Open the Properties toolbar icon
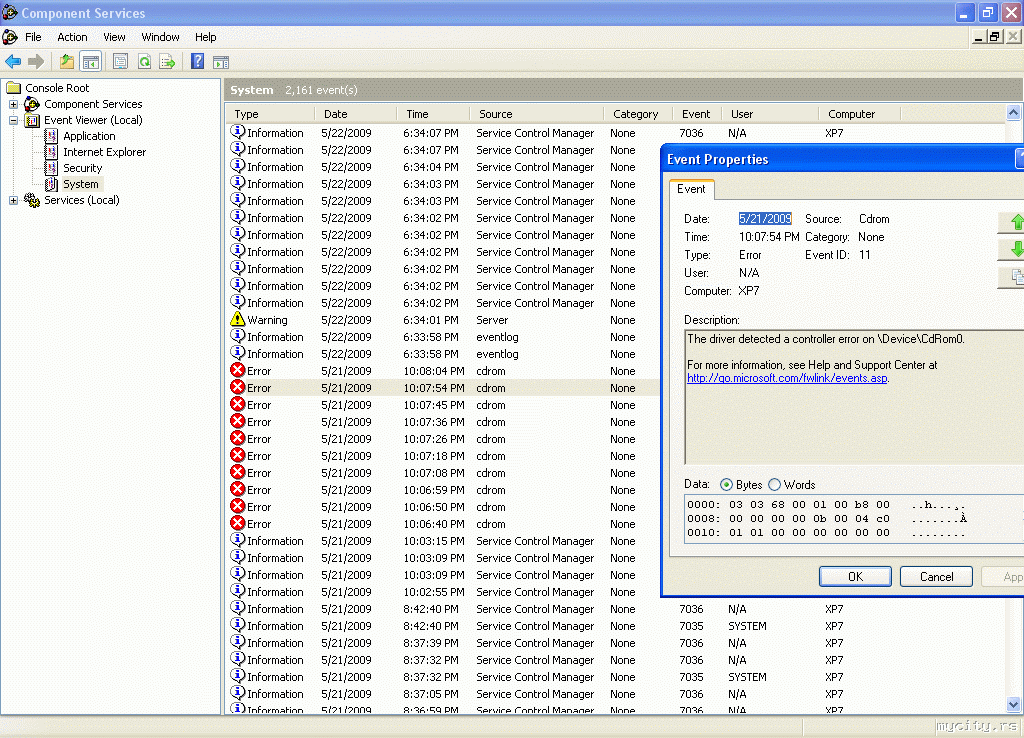Image resolution: width=1024 pixels, height=738 pixels. 120,62
